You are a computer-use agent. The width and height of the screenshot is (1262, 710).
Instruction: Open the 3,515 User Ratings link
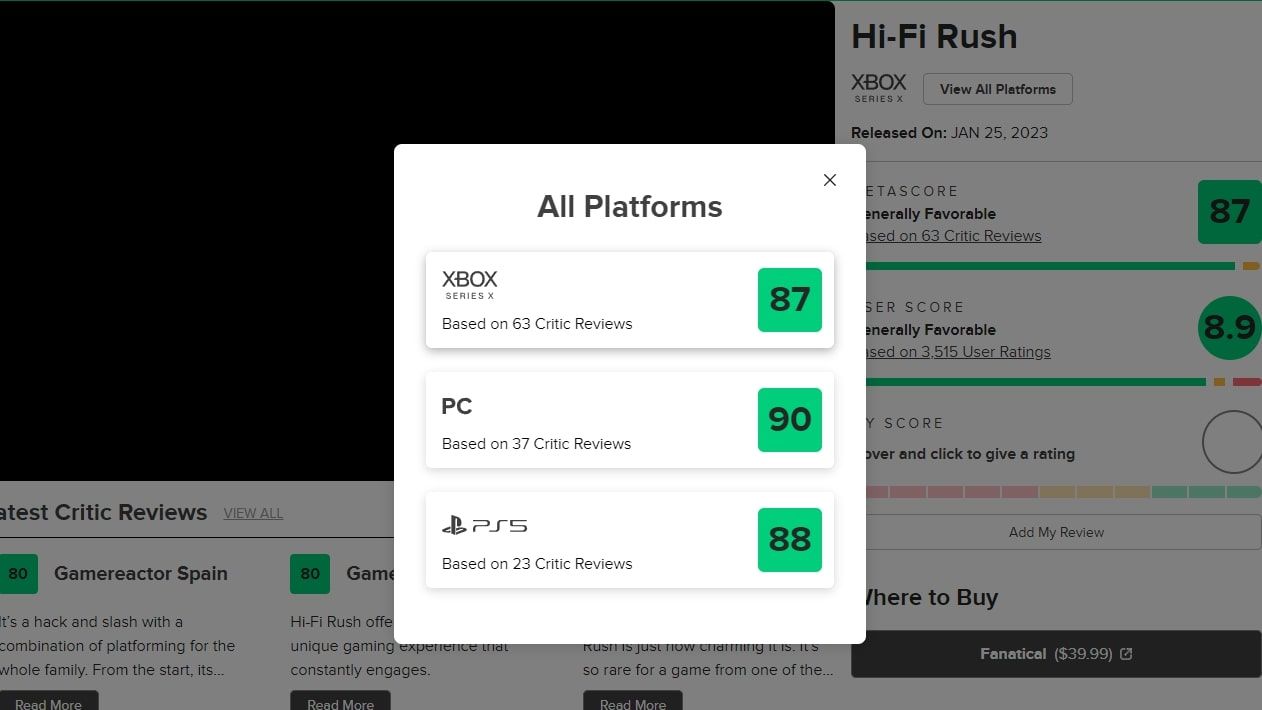[958, 352]
